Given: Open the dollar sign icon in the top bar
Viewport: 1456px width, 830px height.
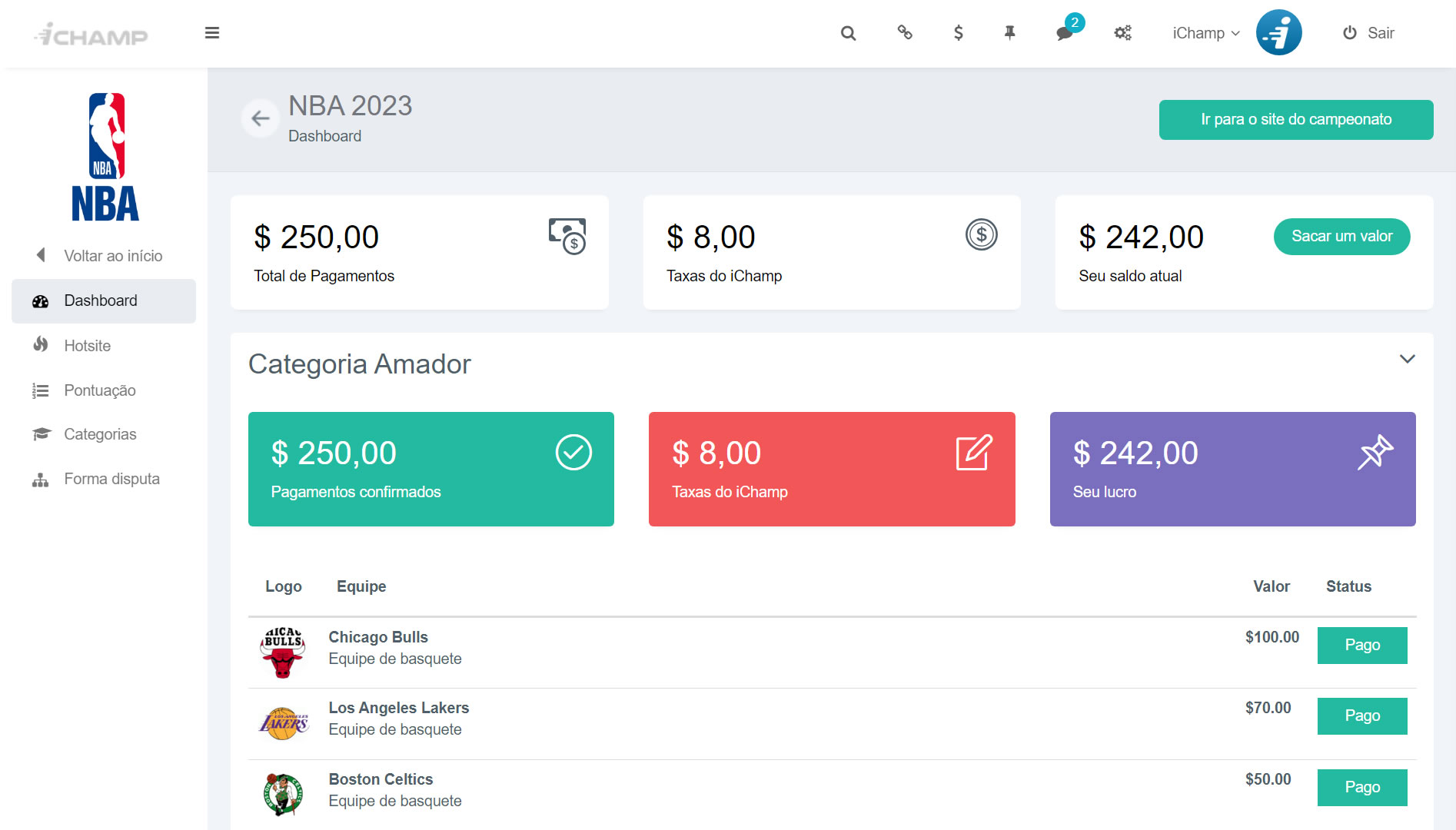Looking at the screenshot, I should (x=958, y=32).
